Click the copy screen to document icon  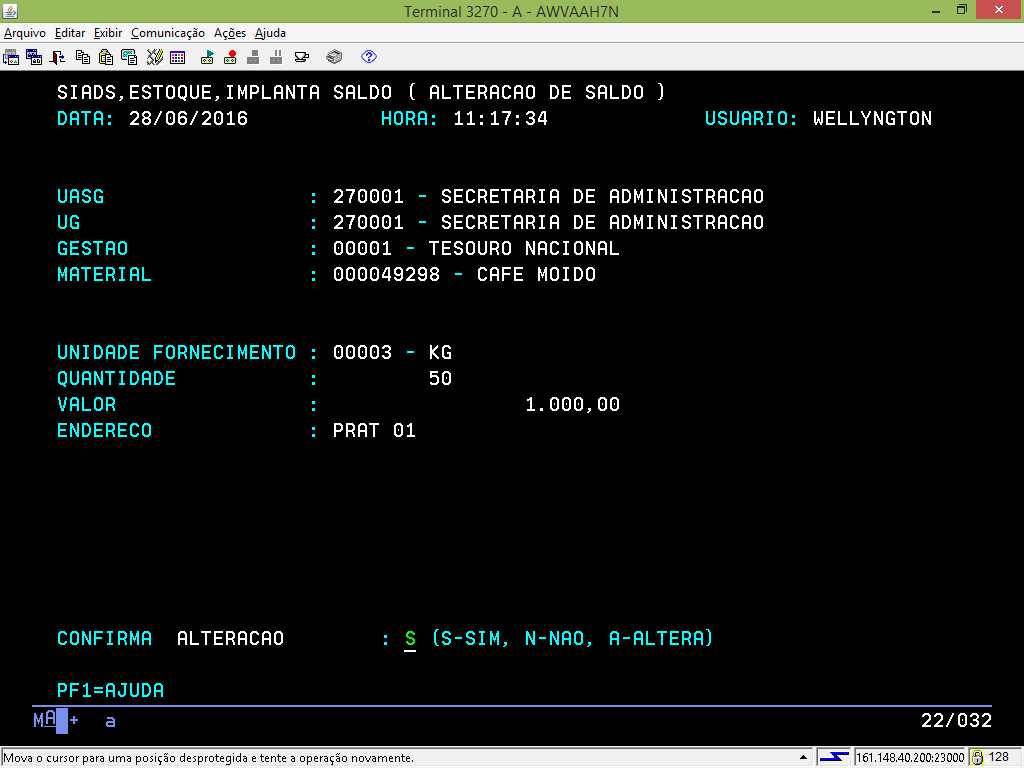point(129,57)
